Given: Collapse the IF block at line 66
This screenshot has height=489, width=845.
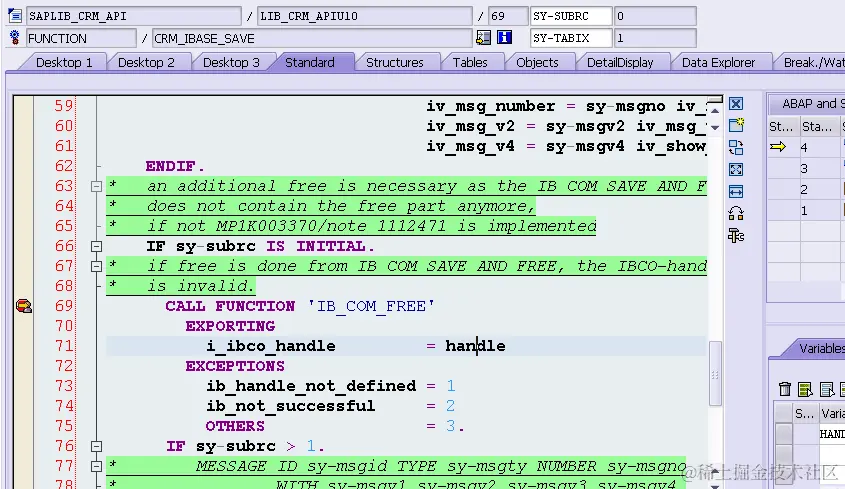Looking at the screenshot, I should tap(96, 246).
